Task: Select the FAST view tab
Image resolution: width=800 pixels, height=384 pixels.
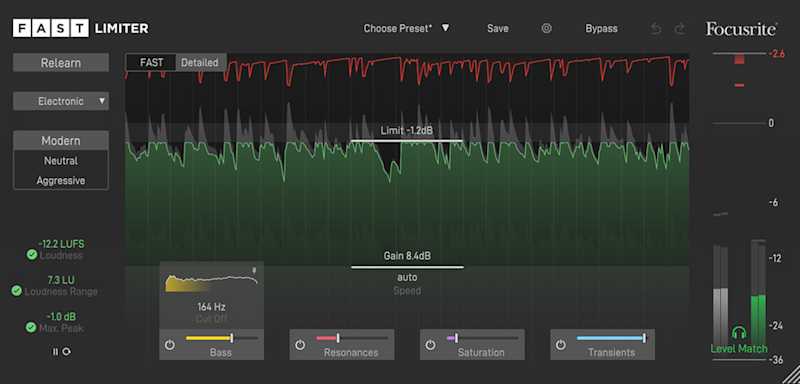Action: coord(152,63)
